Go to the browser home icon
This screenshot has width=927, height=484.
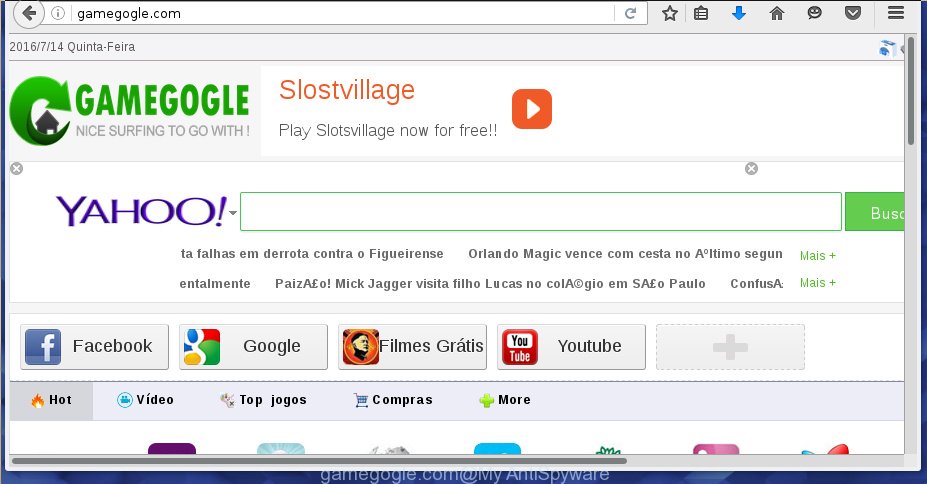777,13
